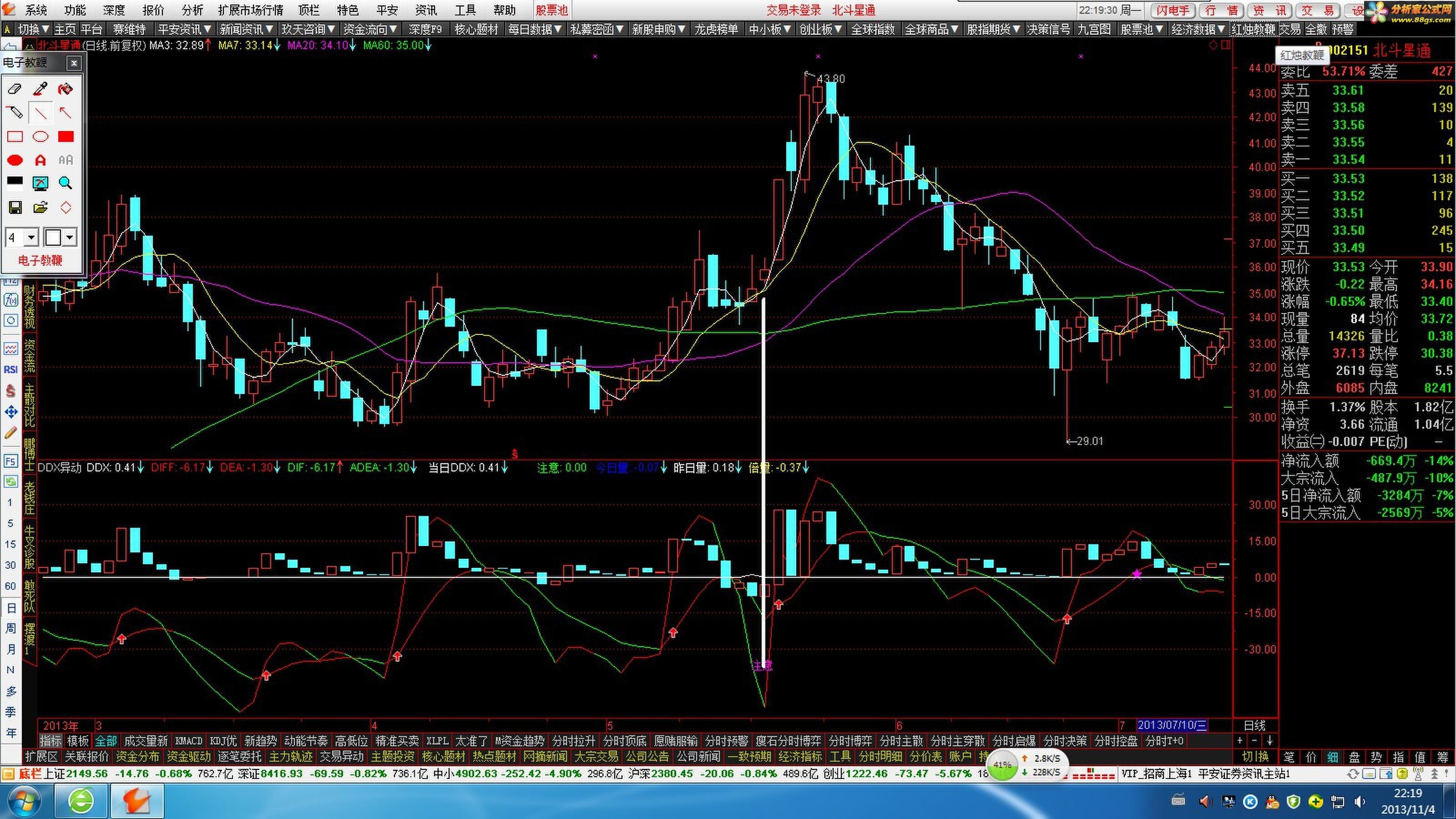Click the blue four-arrow move icon in sidebar

[x=11, y=411]
